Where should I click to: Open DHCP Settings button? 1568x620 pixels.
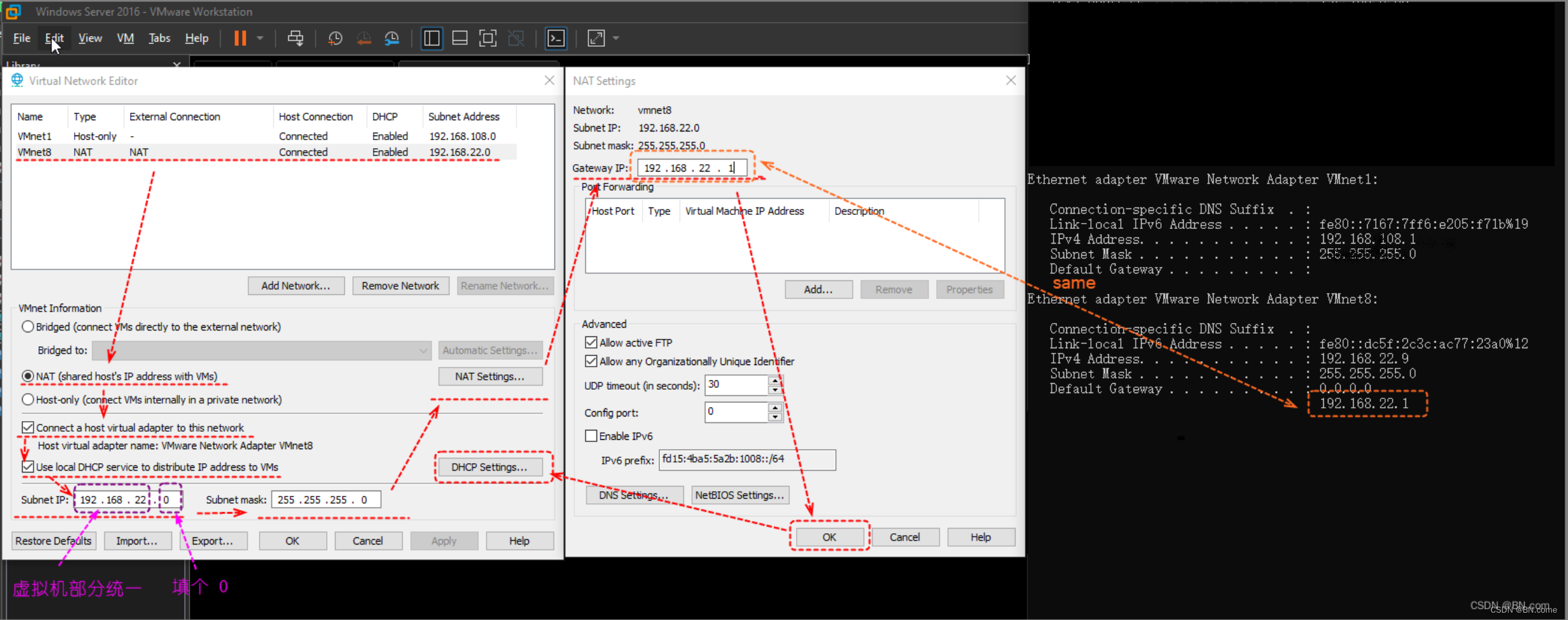[489, 467]
